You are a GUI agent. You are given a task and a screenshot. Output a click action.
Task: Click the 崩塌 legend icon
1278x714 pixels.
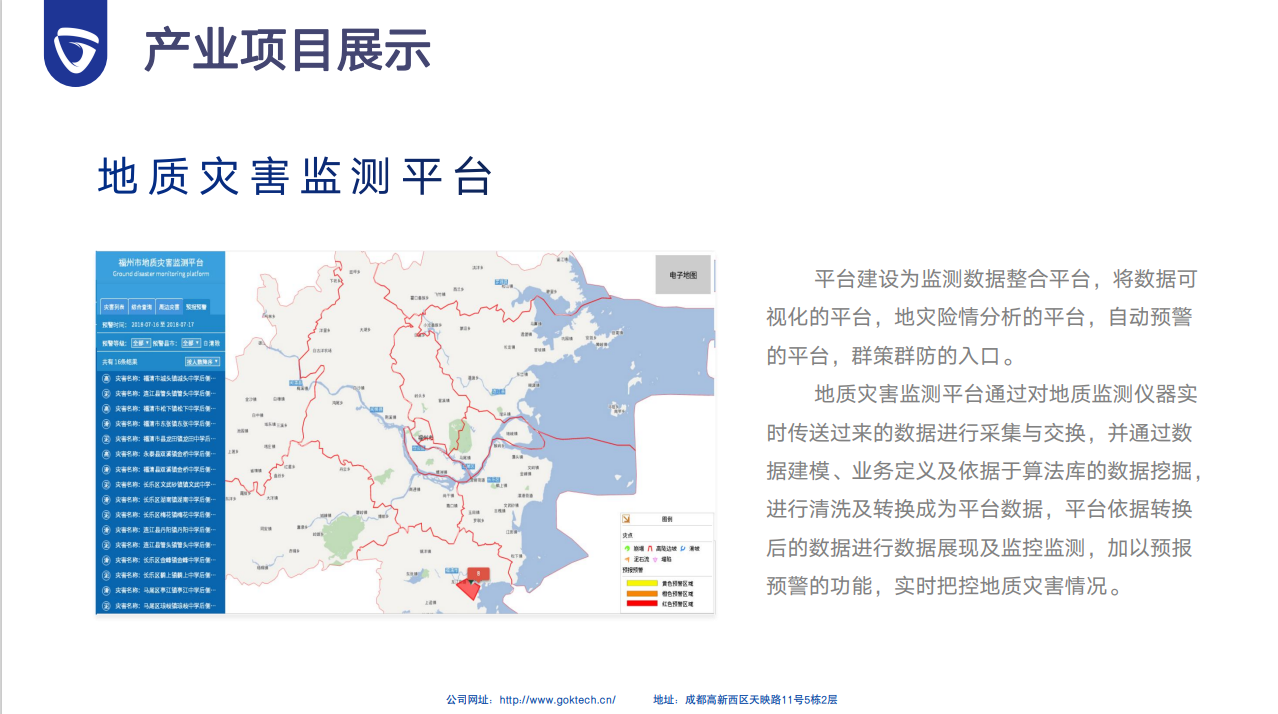pos(627,548)
